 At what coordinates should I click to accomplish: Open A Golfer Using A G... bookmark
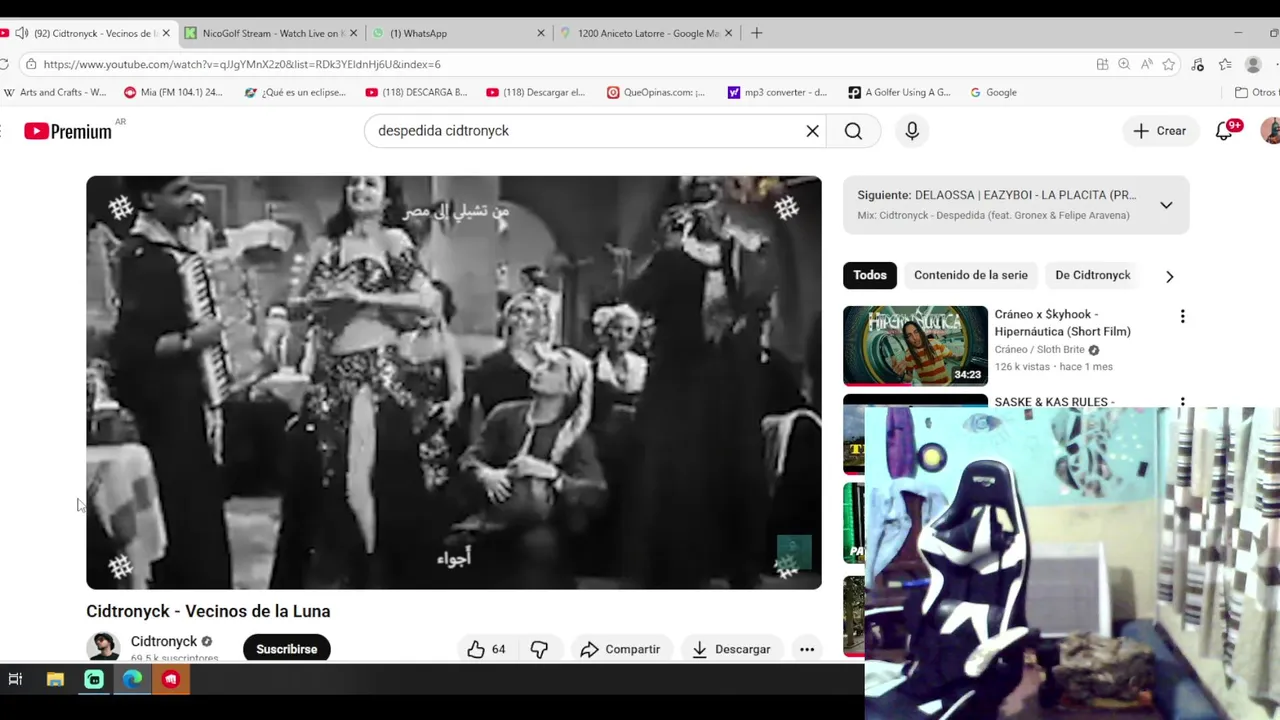coord(899,92)
